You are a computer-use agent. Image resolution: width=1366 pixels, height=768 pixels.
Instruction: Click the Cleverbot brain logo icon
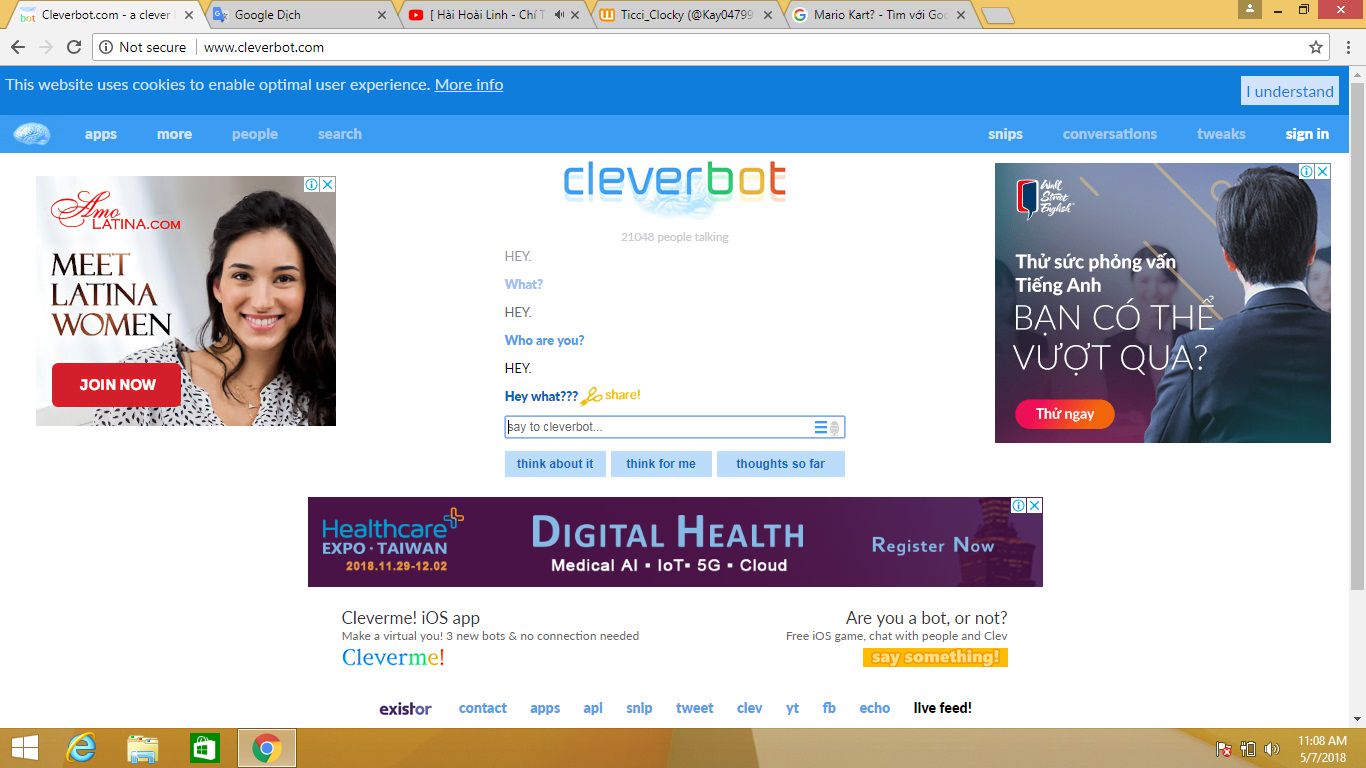click(x=32, y=134)
